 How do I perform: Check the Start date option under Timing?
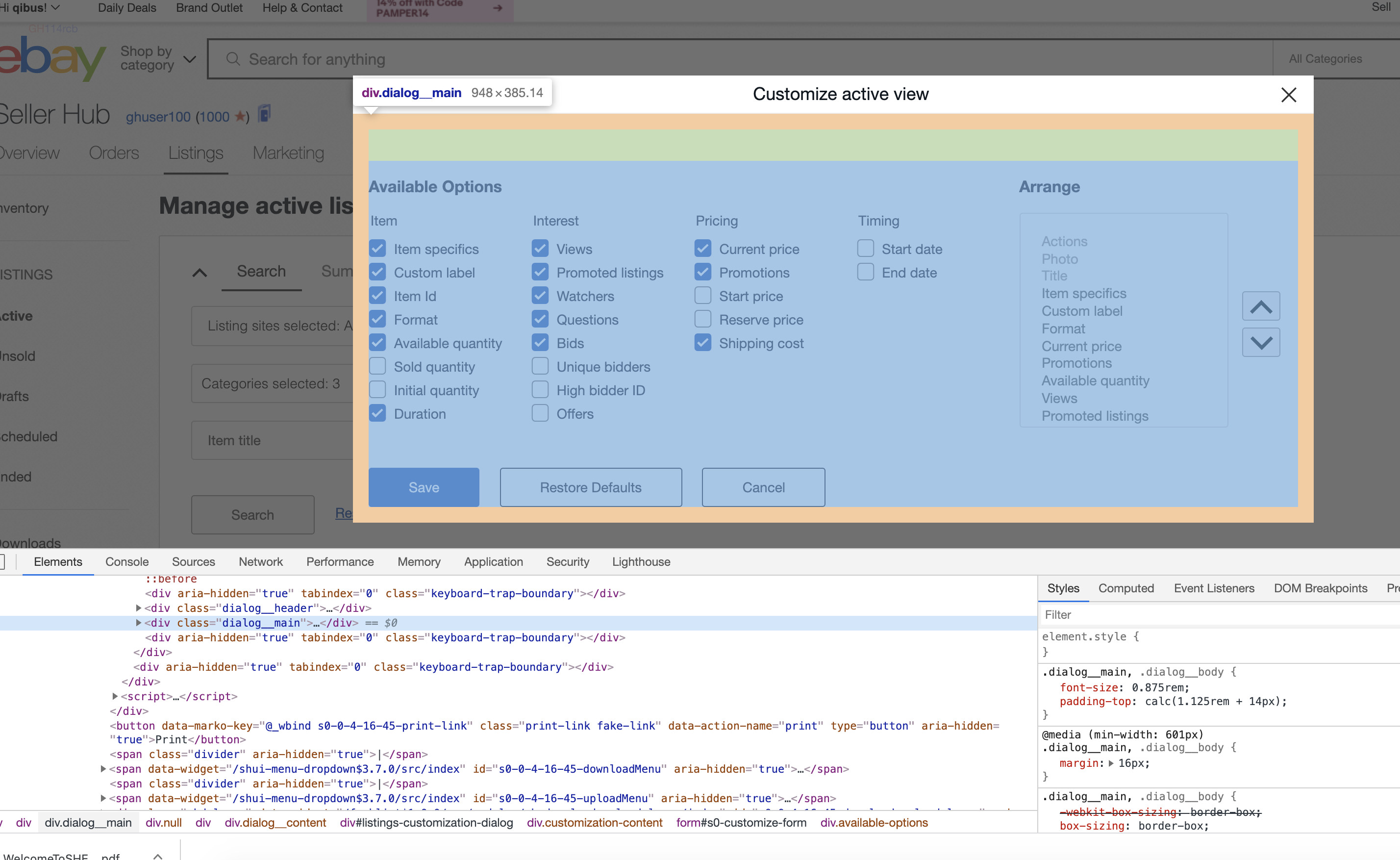coord(865,248)
